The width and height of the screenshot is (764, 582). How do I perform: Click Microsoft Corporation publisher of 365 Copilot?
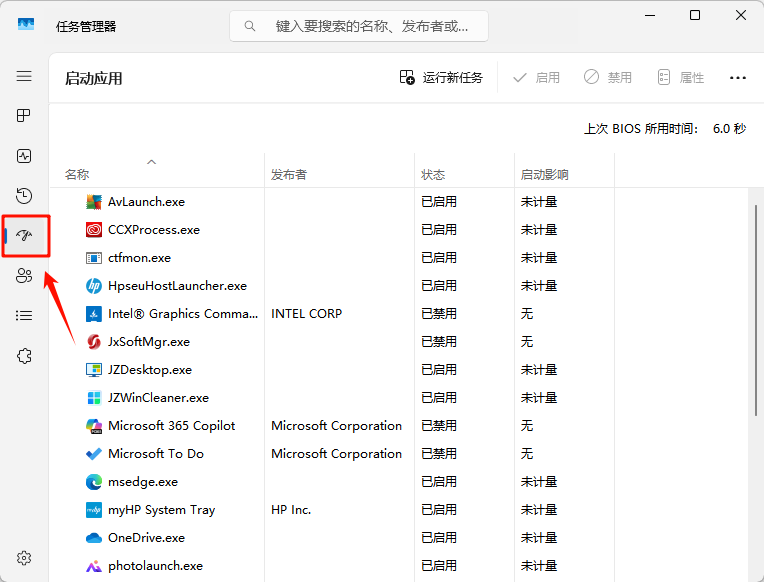click(x=336, y=426)
